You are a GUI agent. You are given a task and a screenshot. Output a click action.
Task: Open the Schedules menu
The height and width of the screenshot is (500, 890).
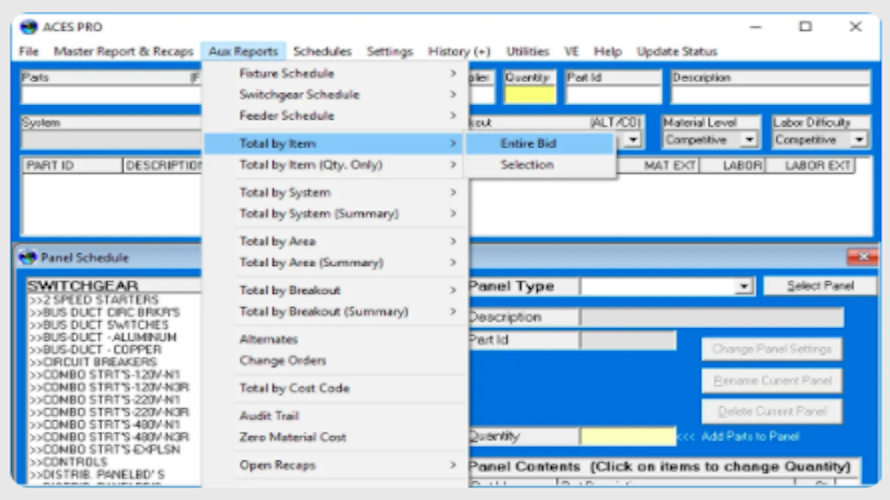click(322, 52)
